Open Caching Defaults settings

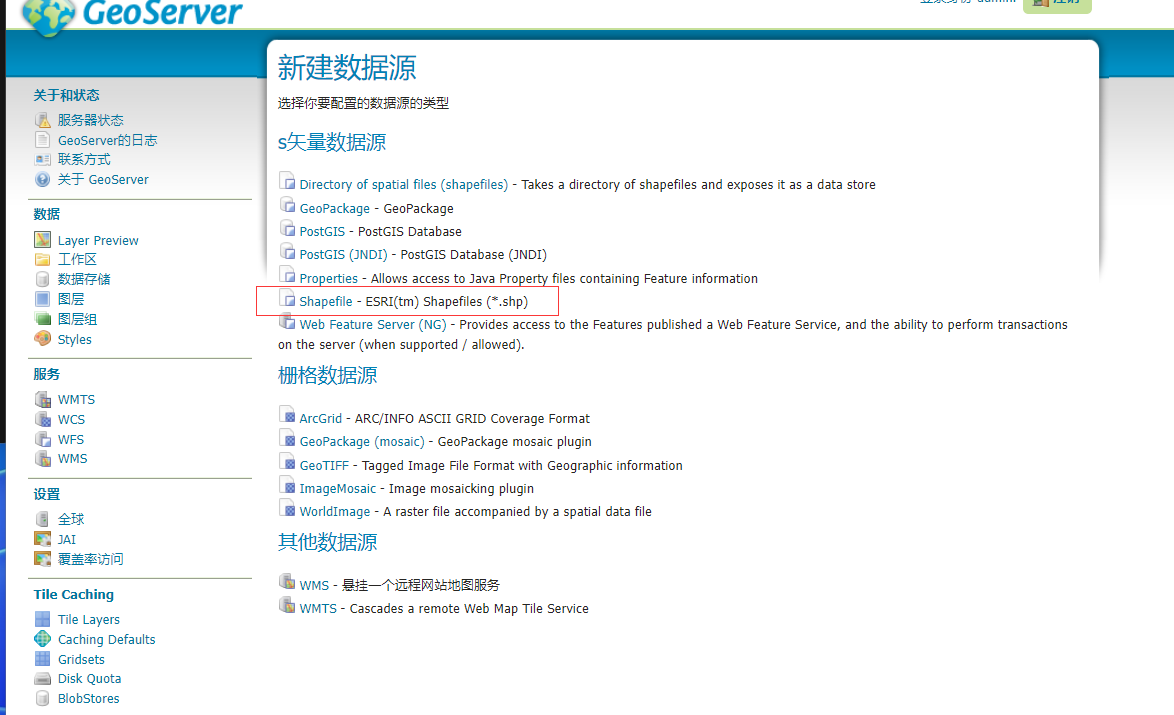106,639
